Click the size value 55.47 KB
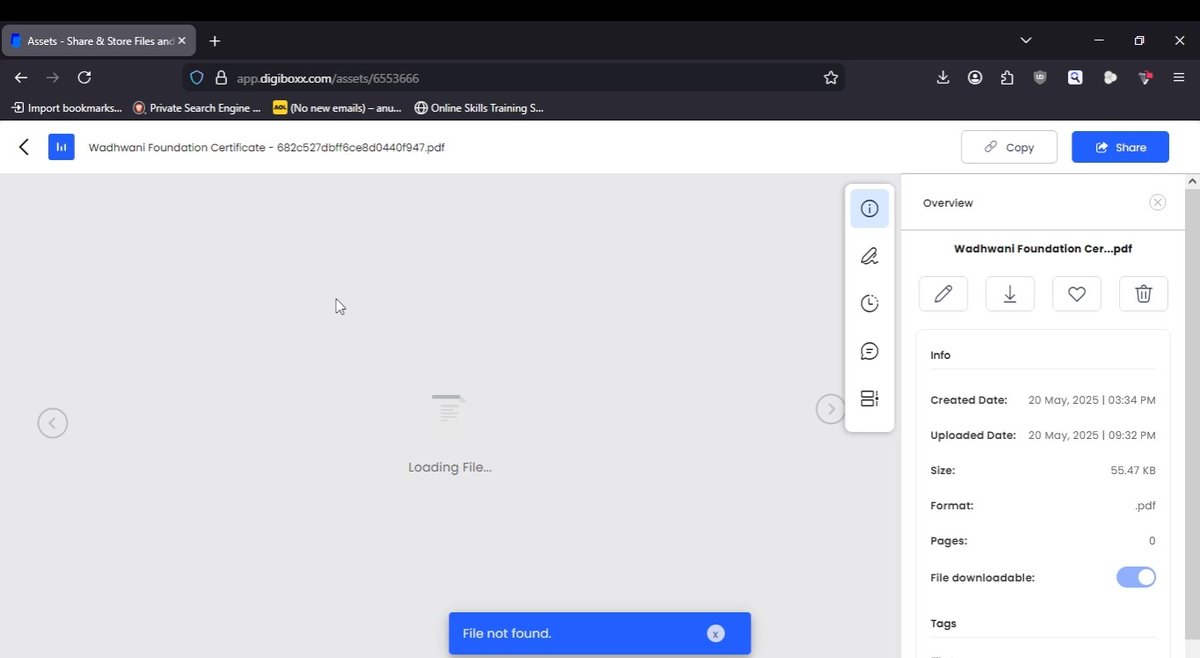The height and width of the screenshot is (658, 1200). coord(1133,470)
